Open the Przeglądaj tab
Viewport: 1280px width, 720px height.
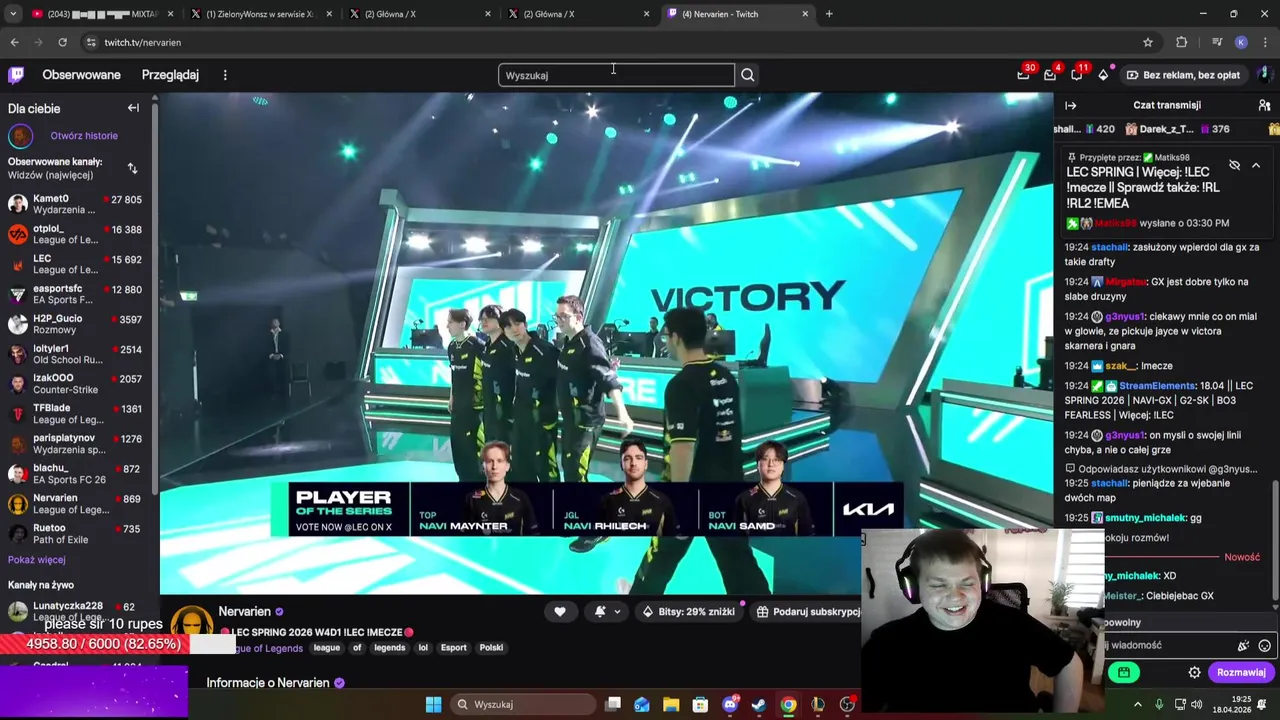pos(170,75)
